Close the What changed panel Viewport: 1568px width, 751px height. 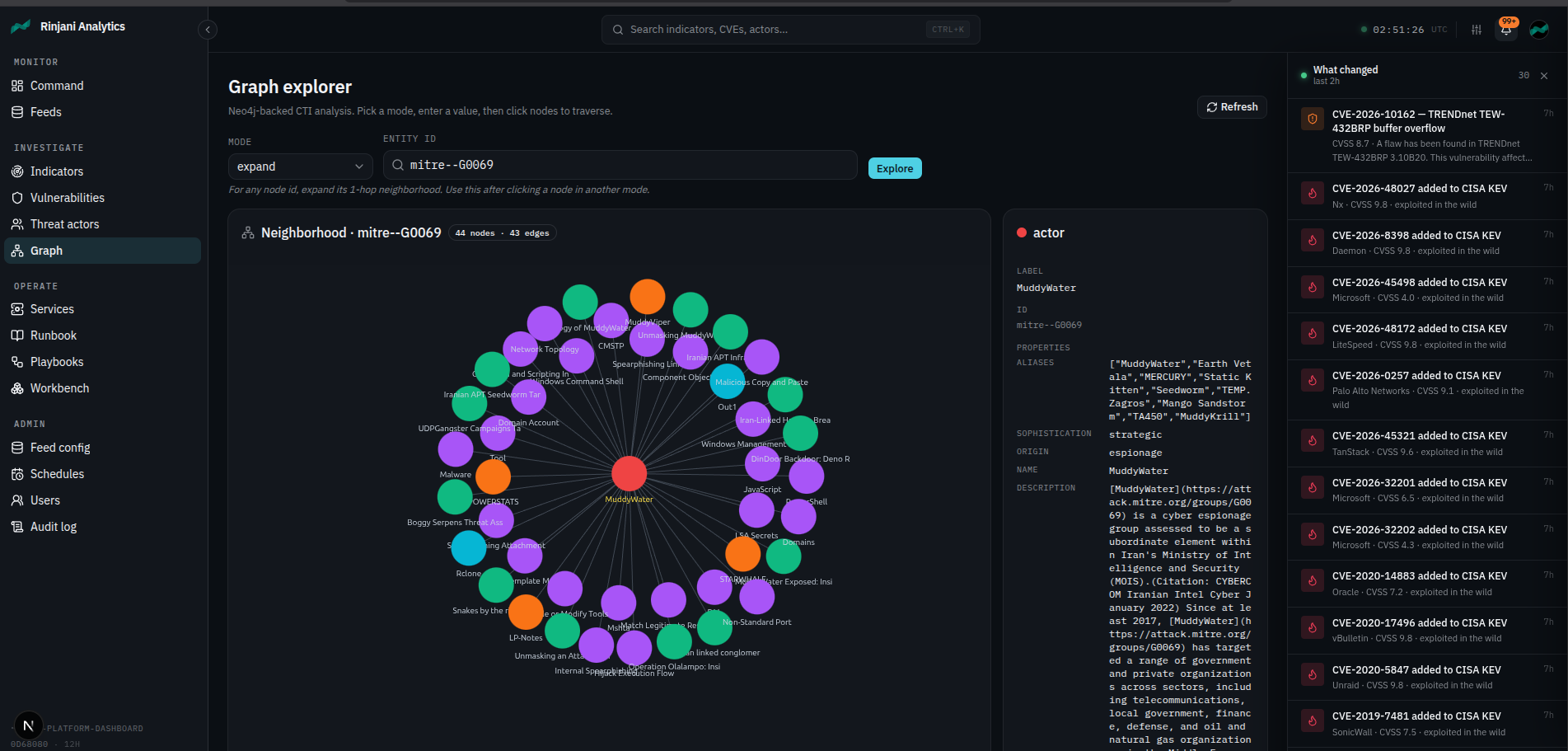[1544, 76]
